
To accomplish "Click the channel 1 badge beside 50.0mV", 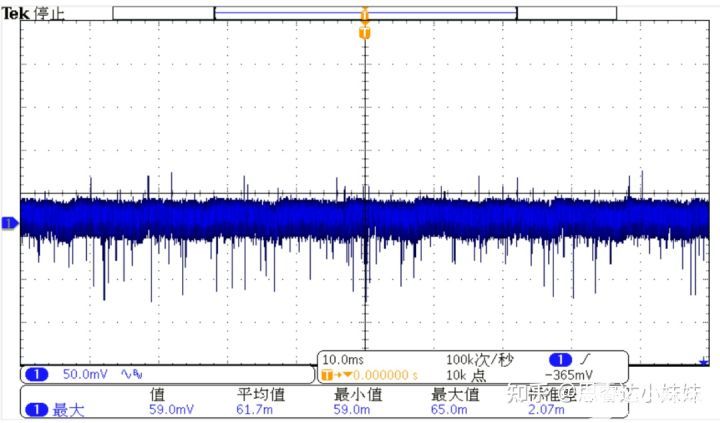I will click(x=37, y=375).
